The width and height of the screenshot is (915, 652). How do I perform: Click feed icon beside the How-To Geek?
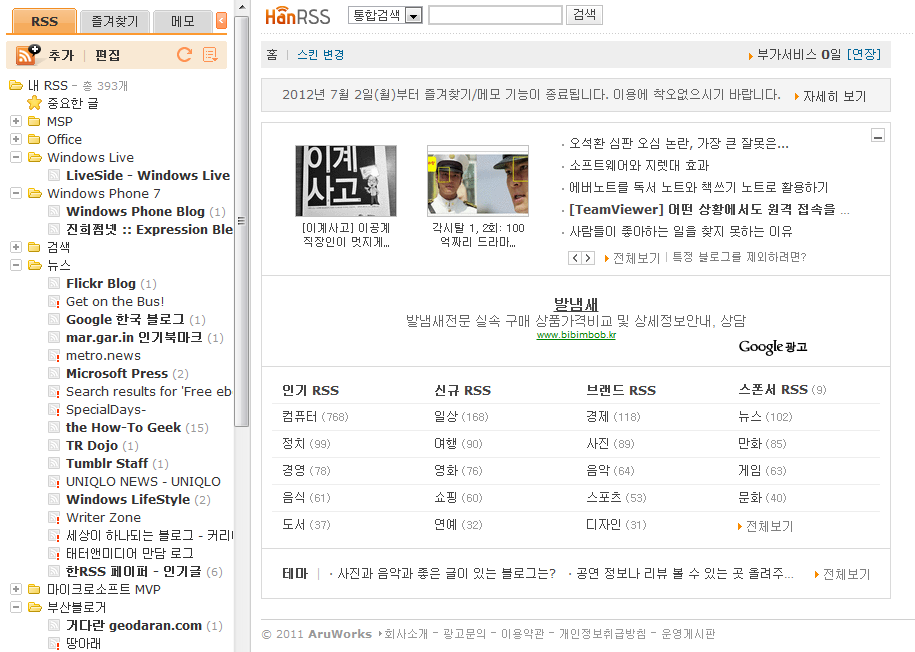pyautogui.click(x=54, y=427)
